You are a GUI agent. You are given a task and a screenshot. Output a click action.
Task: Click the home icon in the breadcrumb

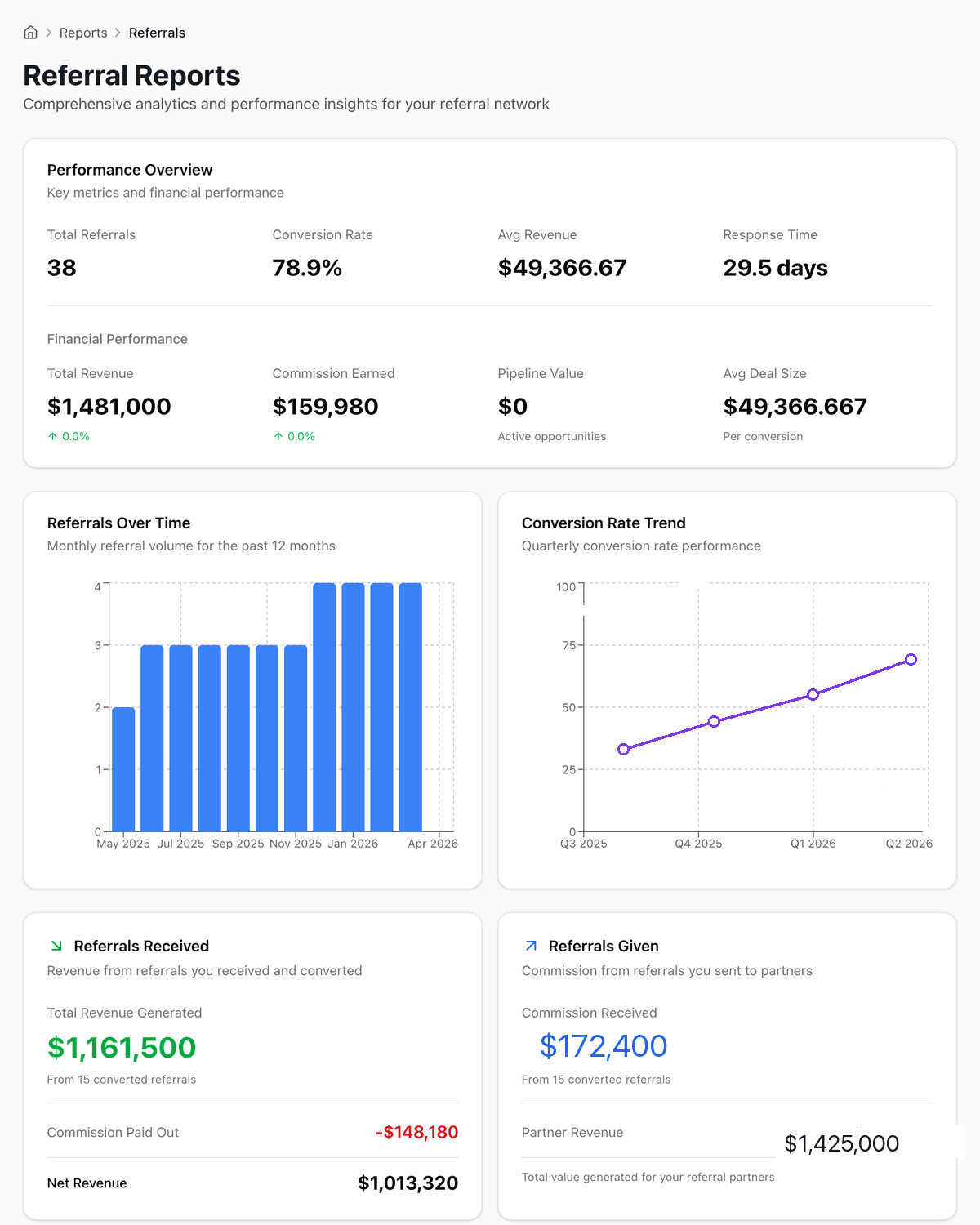point(30,33)
